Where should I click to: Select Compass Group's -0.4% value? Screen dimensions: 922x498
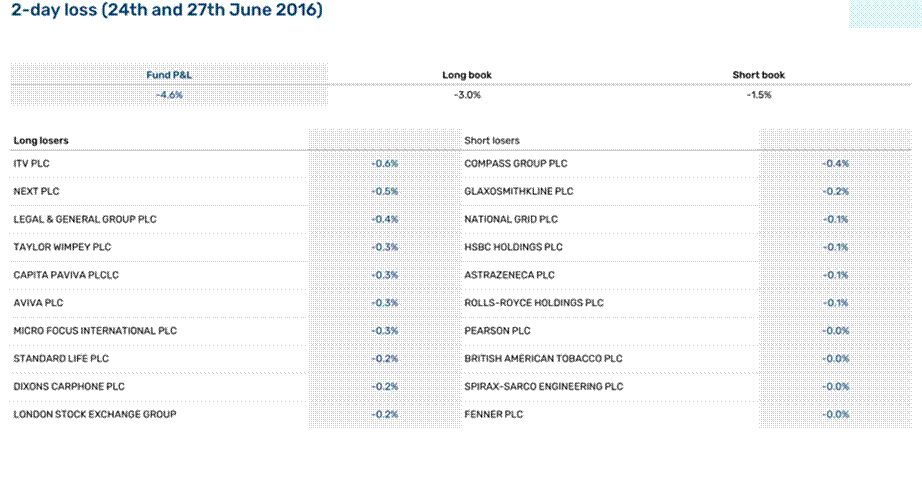click(836, 163)
